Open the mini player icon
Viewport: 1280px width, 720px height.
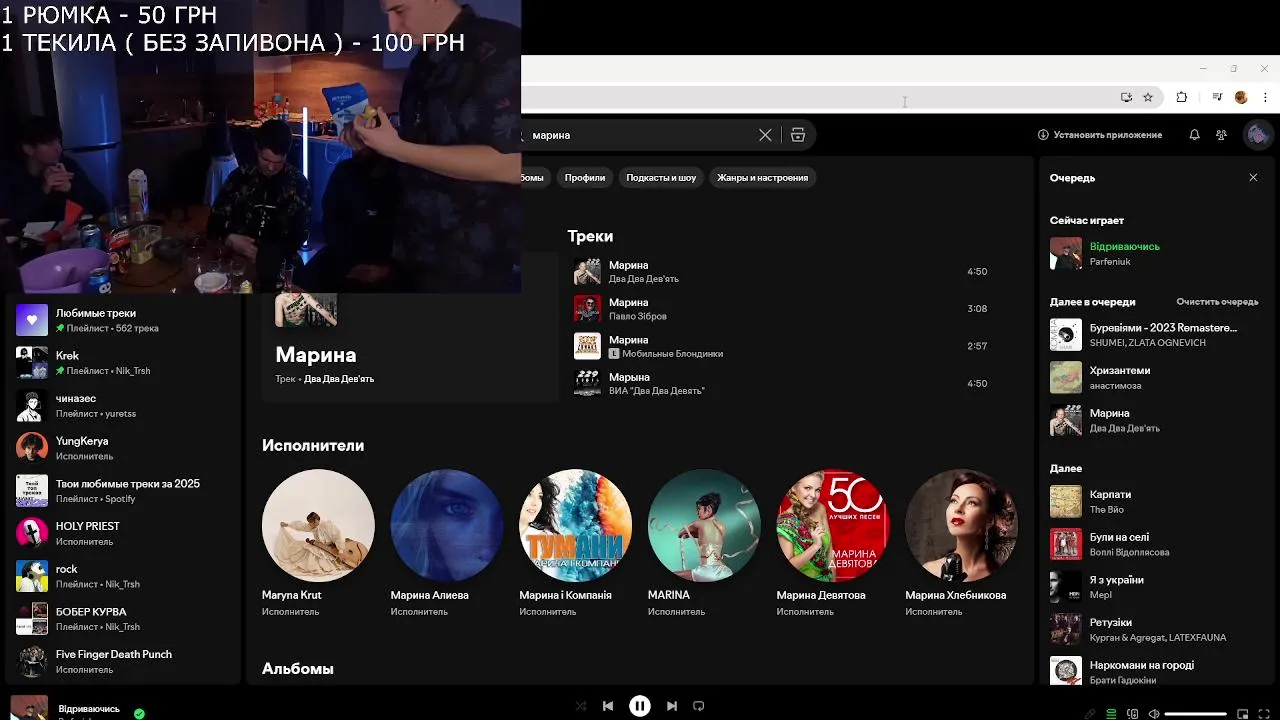[1243, 714]
